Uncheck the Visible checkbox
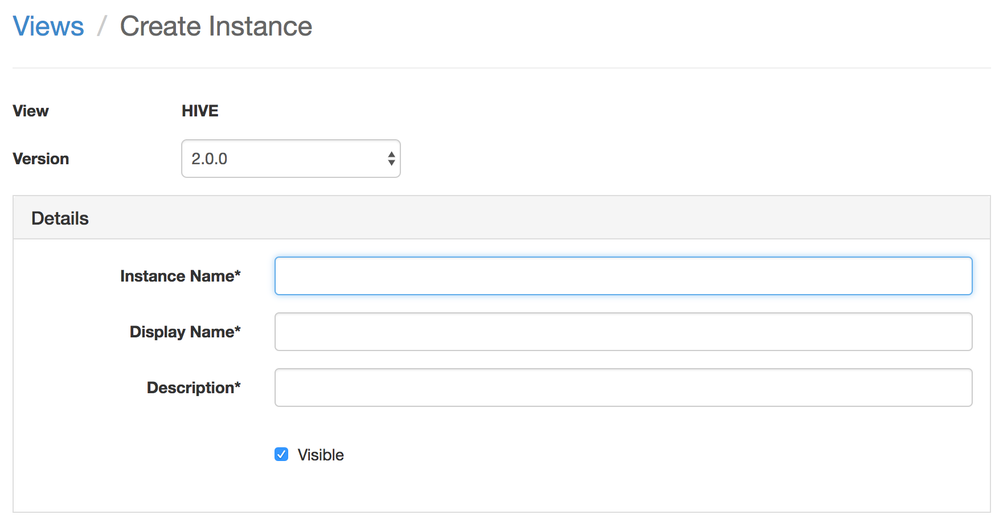The height and width of the screenshot is (521, 999). (281, 454)
